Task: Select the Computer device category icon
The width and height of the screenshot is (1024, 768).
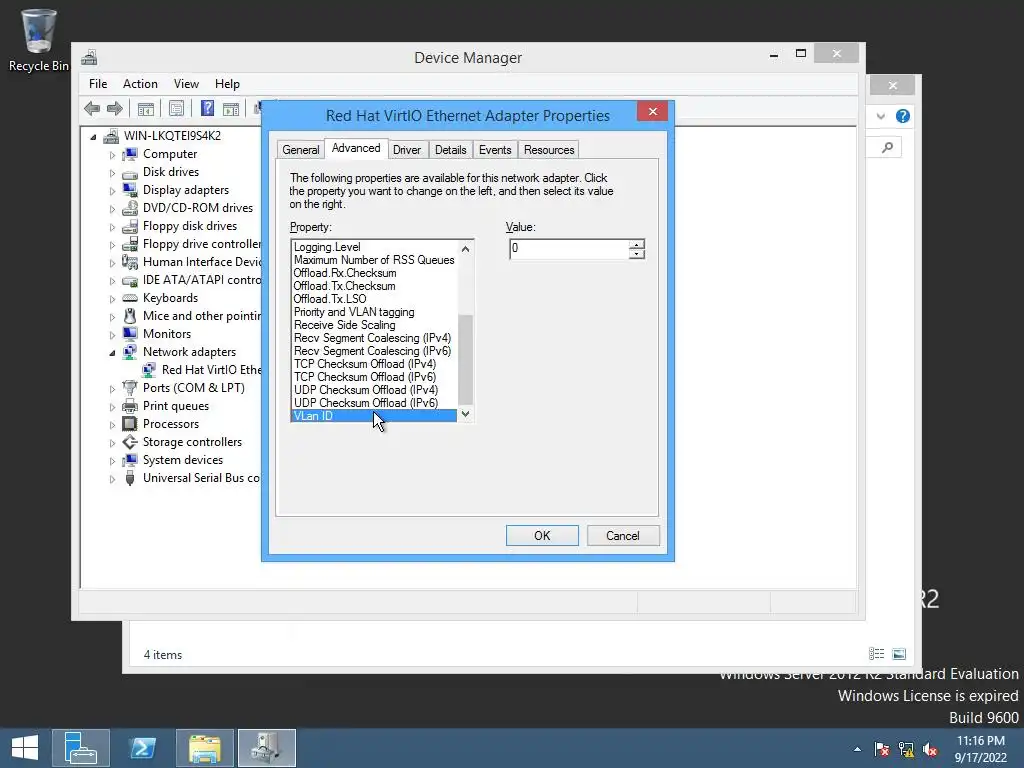Action: [130, 154]
